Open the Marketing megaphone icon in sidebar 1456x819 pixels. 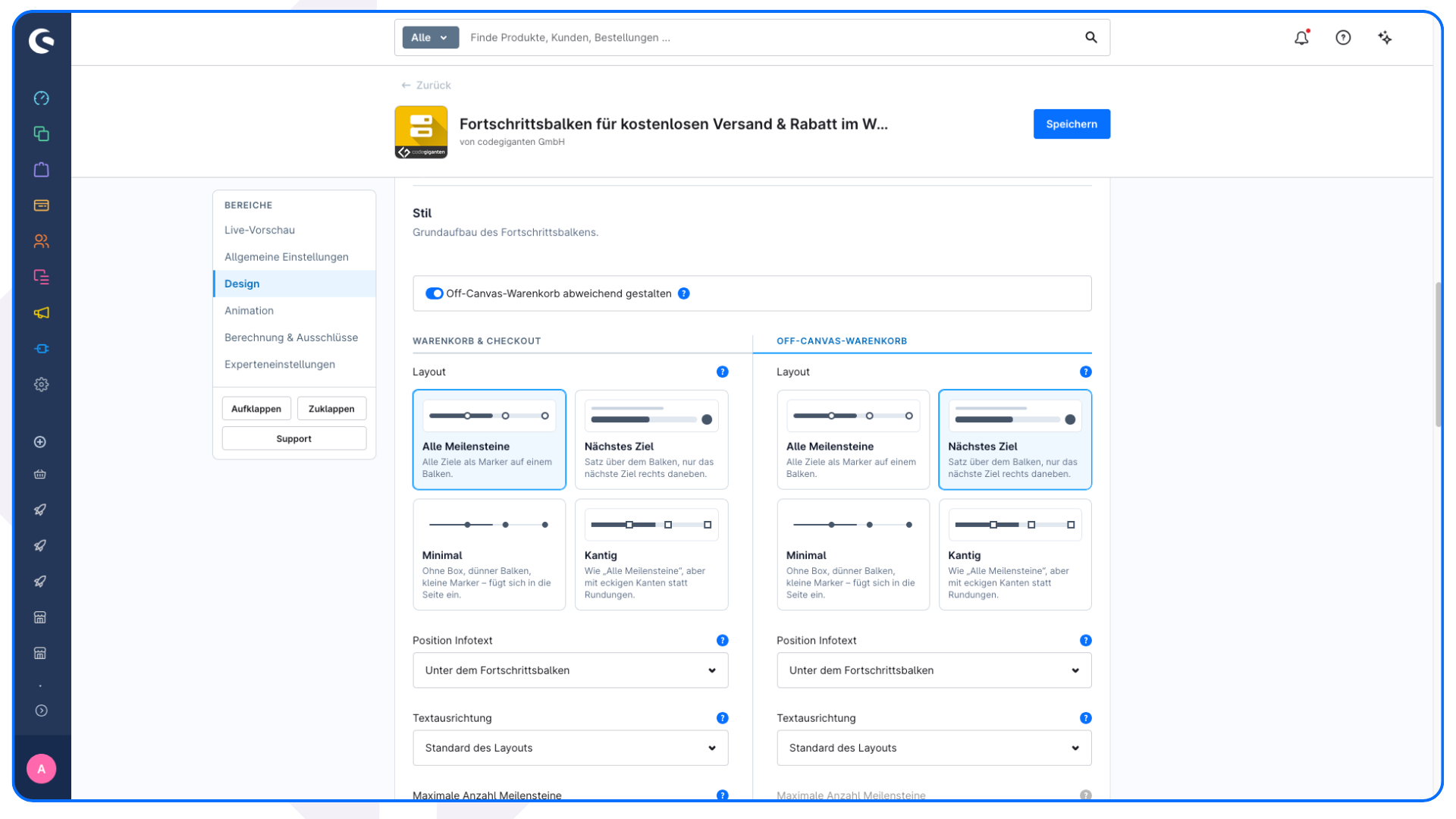42,312
